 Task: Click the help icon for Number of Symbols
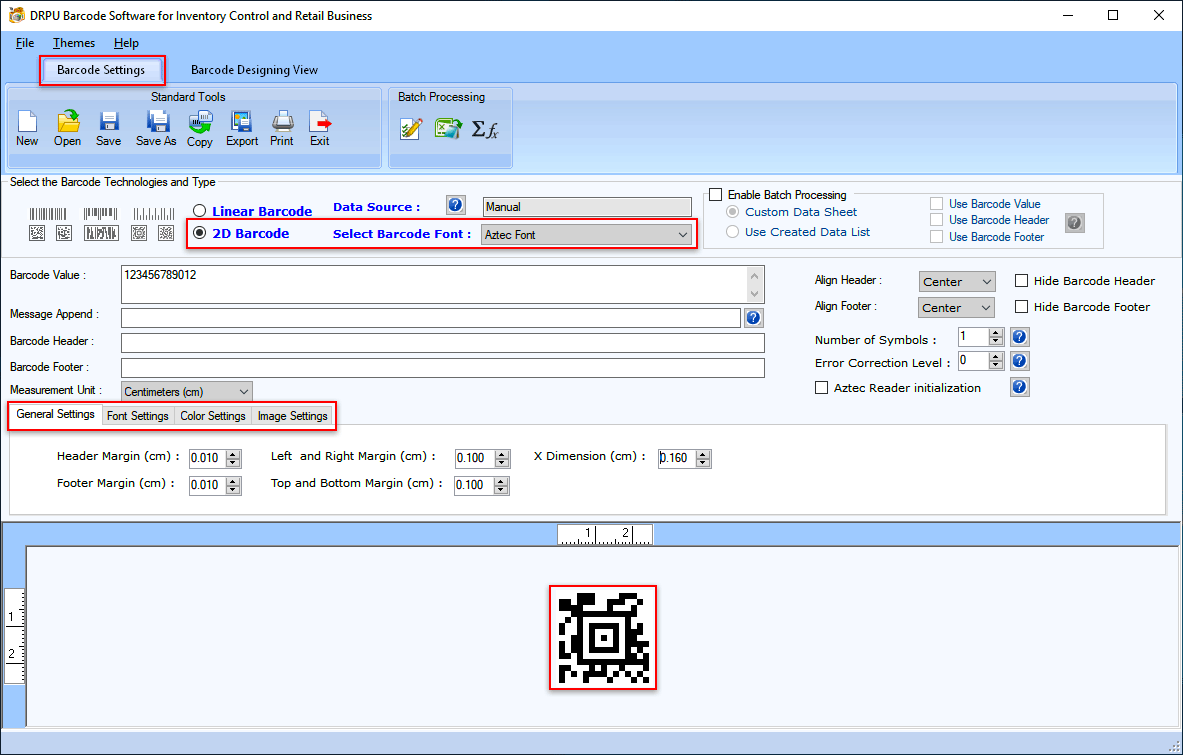click(x=1019, y=337)
